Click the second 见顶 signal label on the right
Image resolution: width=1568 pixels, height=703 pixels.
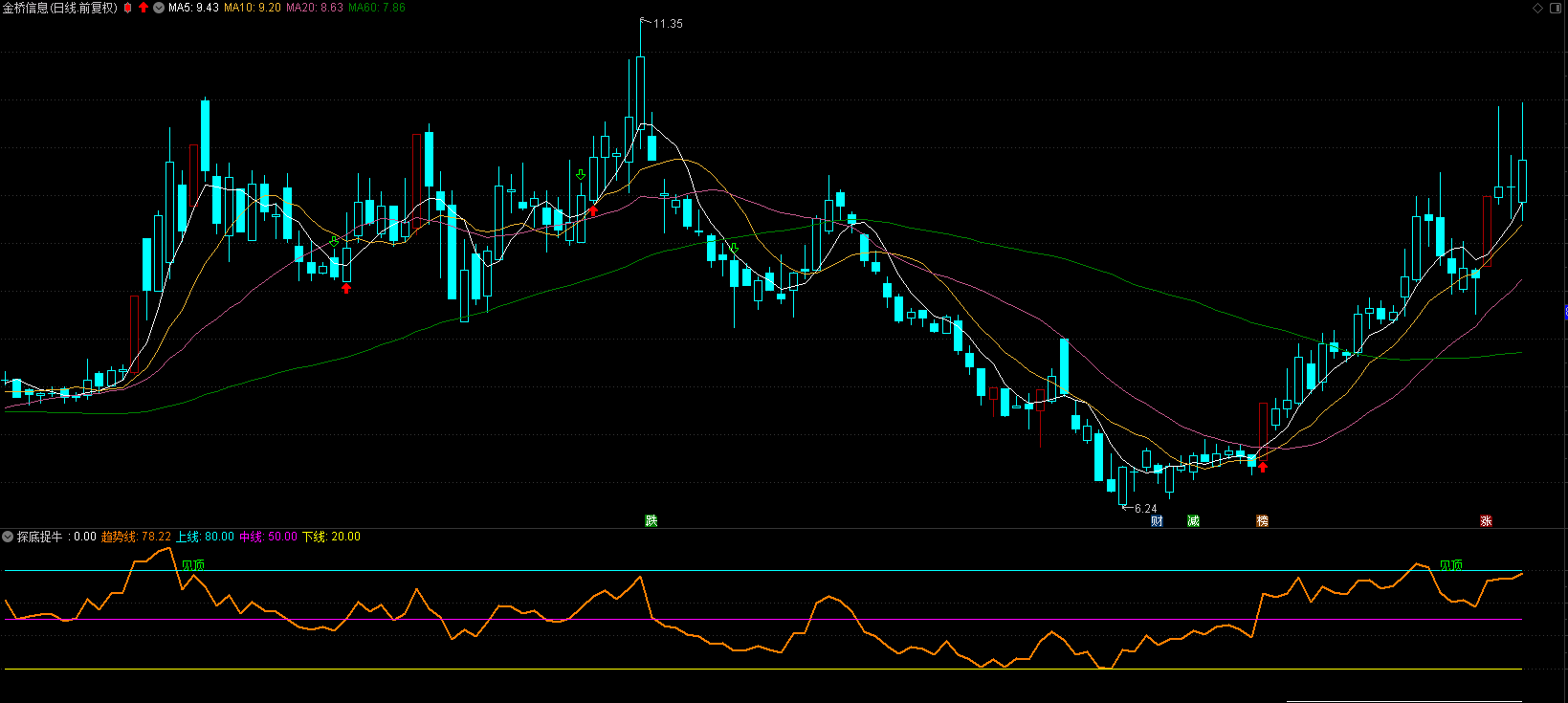[x=1451, y=565]
